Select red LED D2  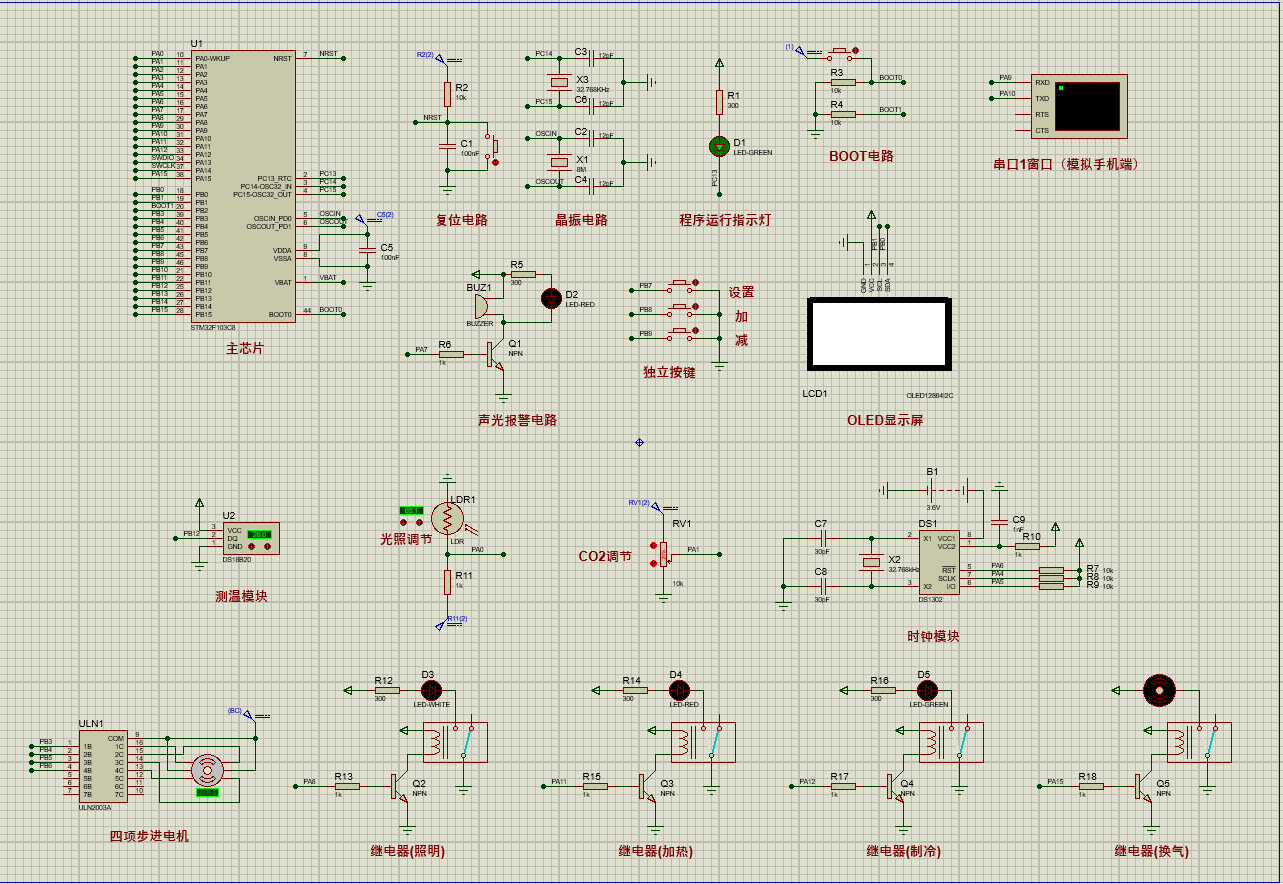click(x=551, y=298)
